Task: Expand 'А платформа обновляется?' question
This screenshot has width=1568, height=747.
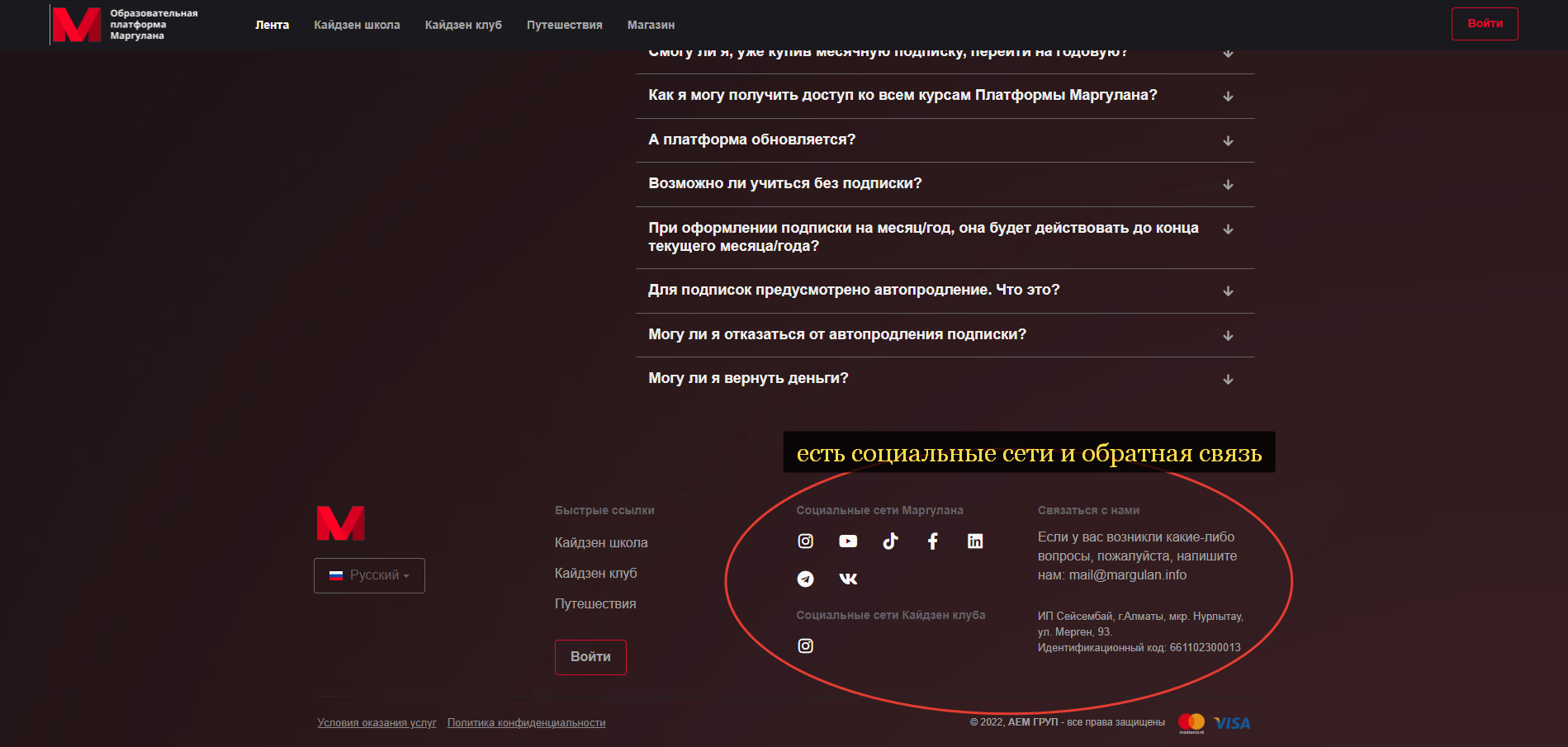Action: coord(945,140)
